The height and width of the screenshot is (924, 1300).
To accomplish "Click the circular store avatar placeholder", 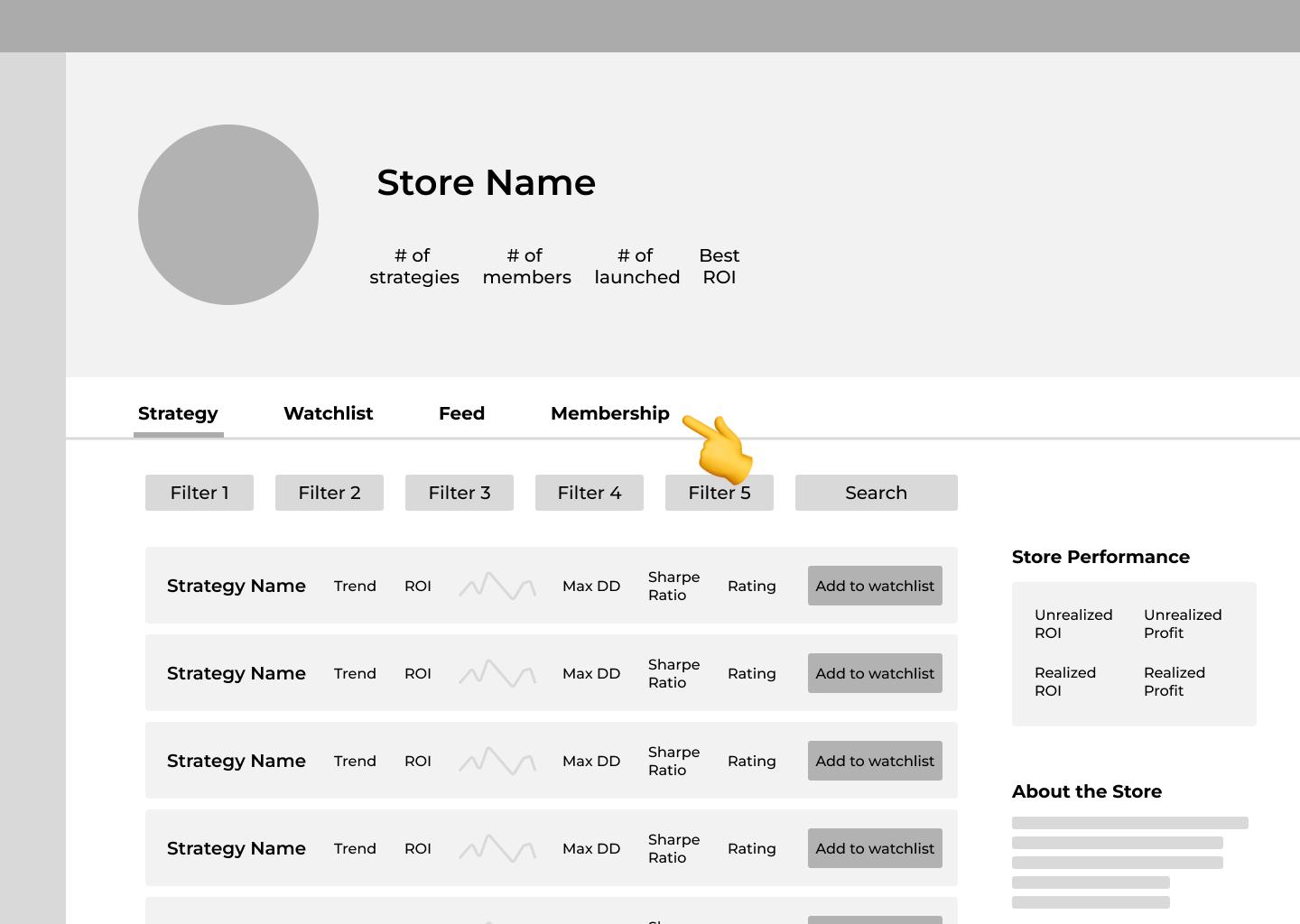I will [228, 215].
